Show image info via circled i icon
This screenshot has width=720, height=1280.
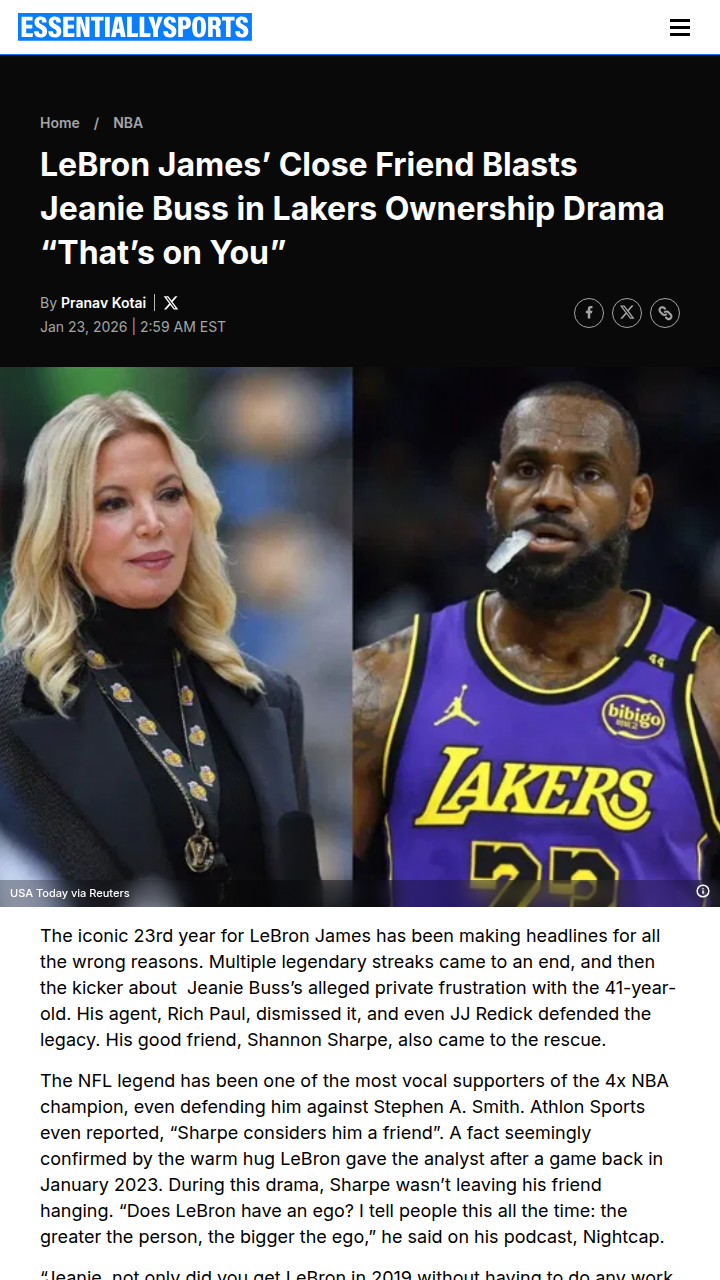click(703, 891)
